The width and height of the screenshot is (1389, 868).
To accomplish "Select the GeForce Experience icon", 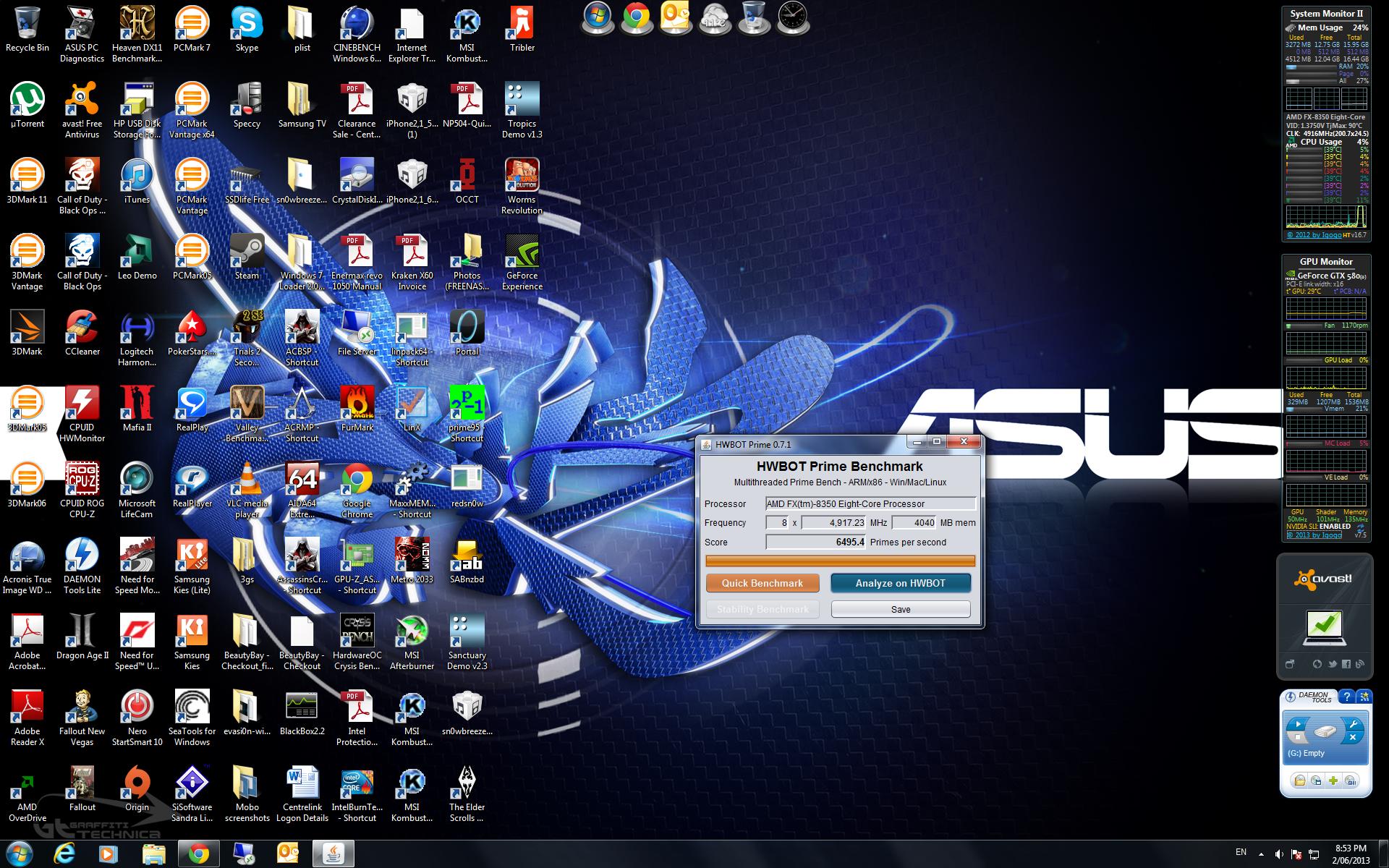I will tap(522, 261).
